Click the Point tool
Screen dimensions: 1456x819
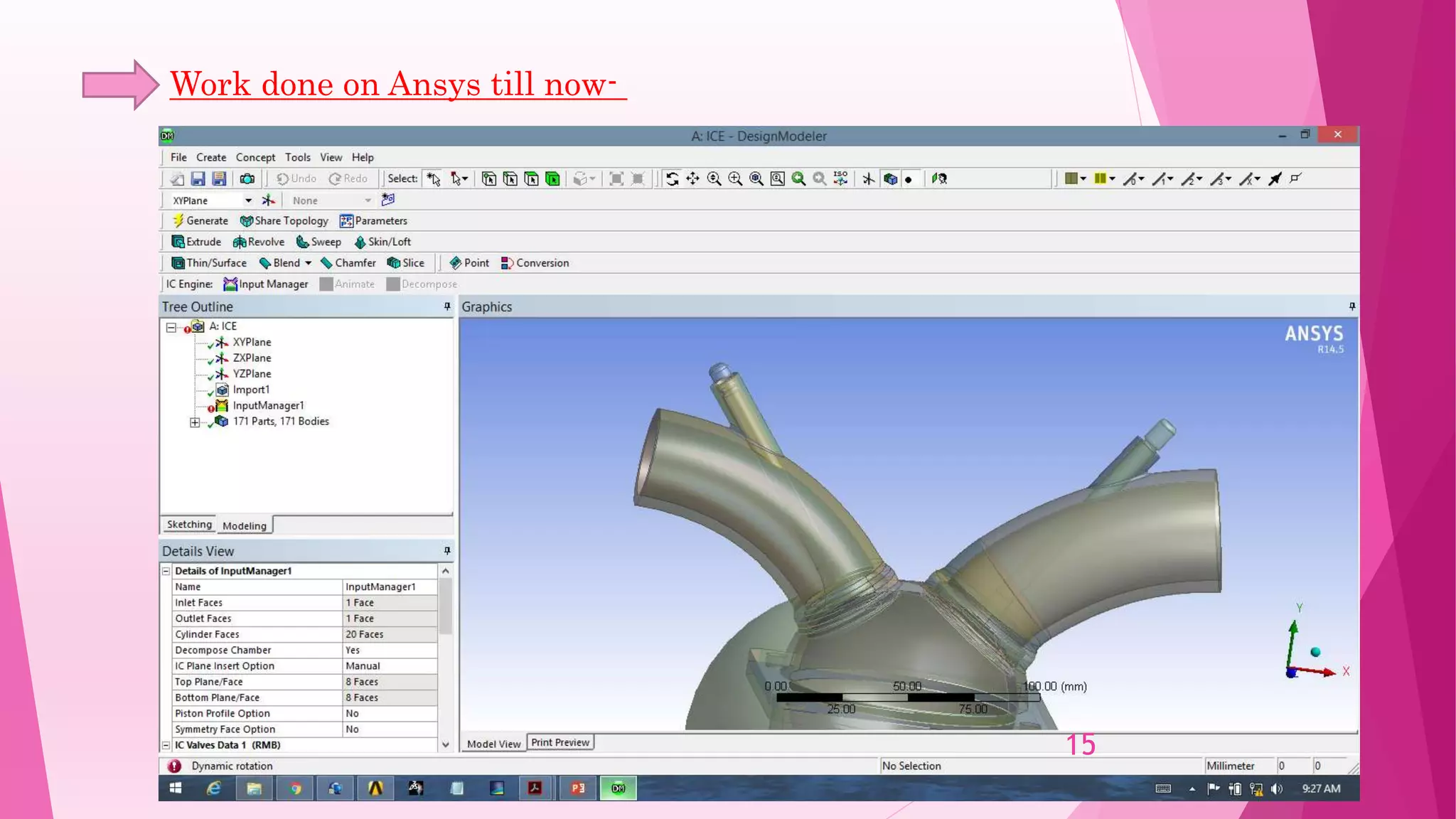coord(469,263)
